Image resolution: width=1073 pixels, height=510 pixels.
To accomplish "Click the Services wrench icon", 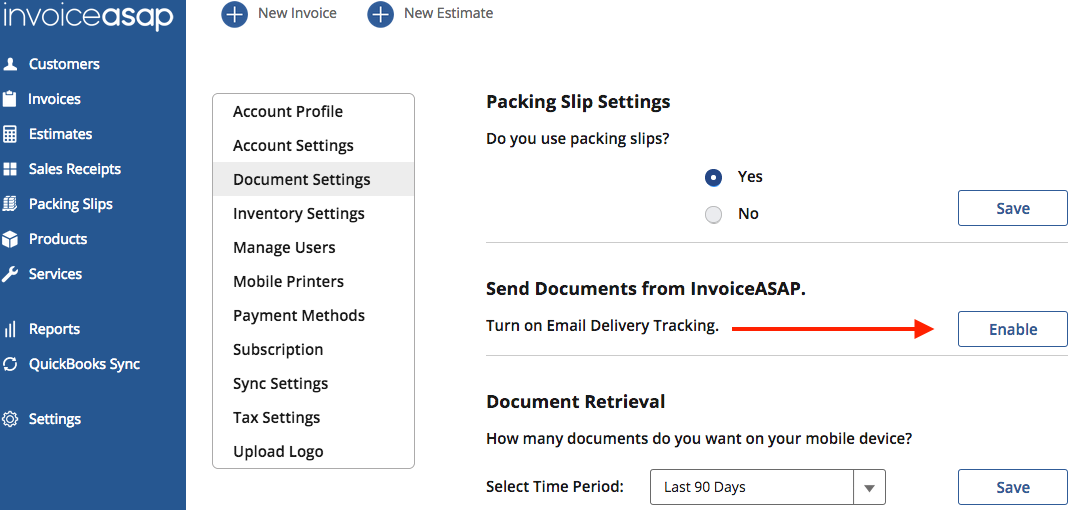I will click(10, 274).
